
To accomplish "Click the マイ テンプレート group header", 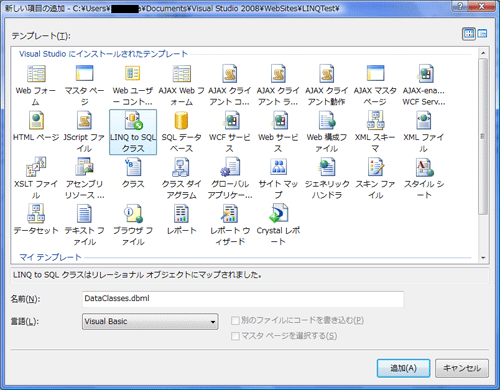I will [50, 257].
